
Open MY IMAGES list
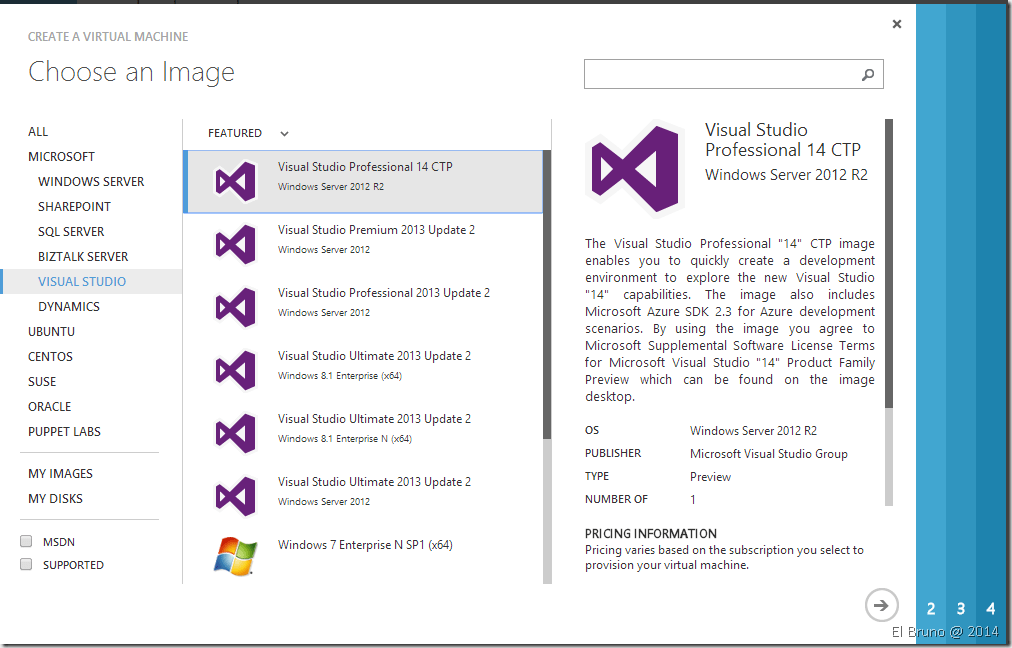60,474
